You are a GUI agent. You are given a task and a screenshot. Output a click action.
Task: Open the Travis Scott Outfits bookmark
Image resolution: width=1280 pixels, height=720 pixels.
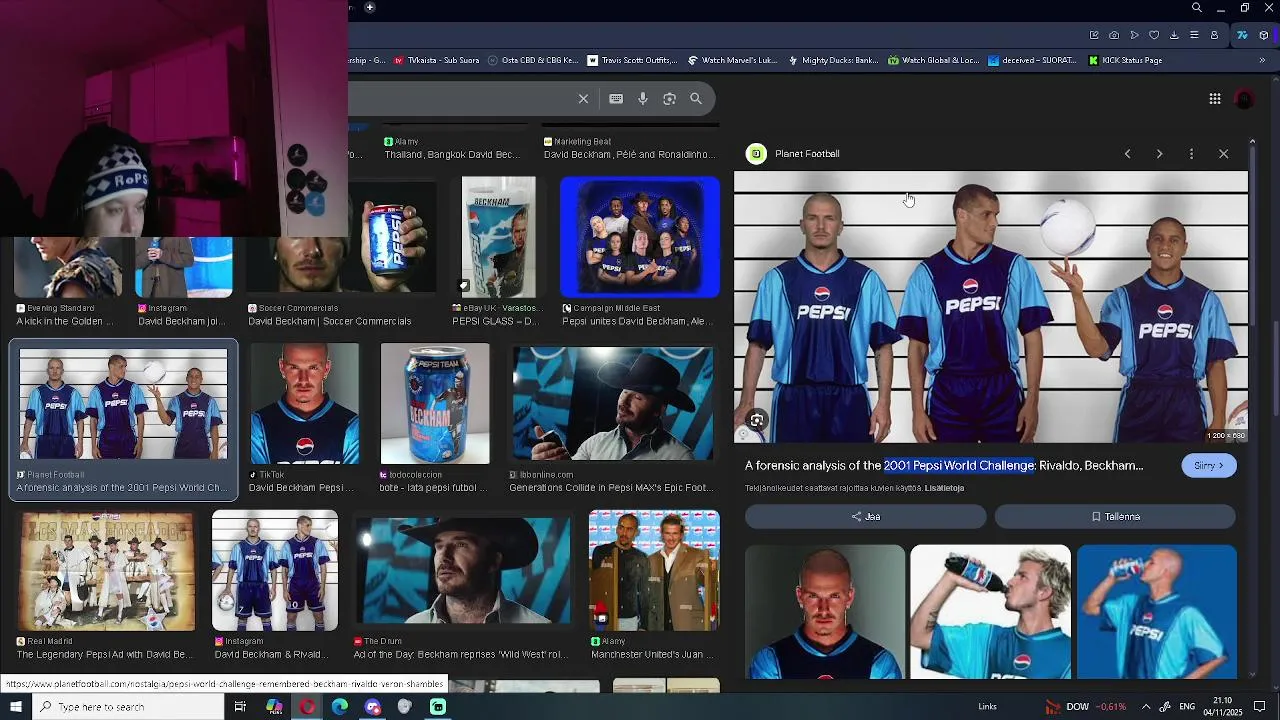click(632, 60)
